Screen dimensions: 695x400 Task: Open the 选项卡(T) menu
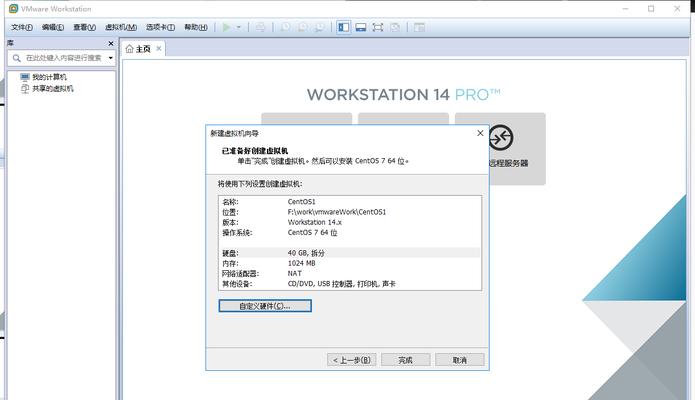tap(160, 27)
